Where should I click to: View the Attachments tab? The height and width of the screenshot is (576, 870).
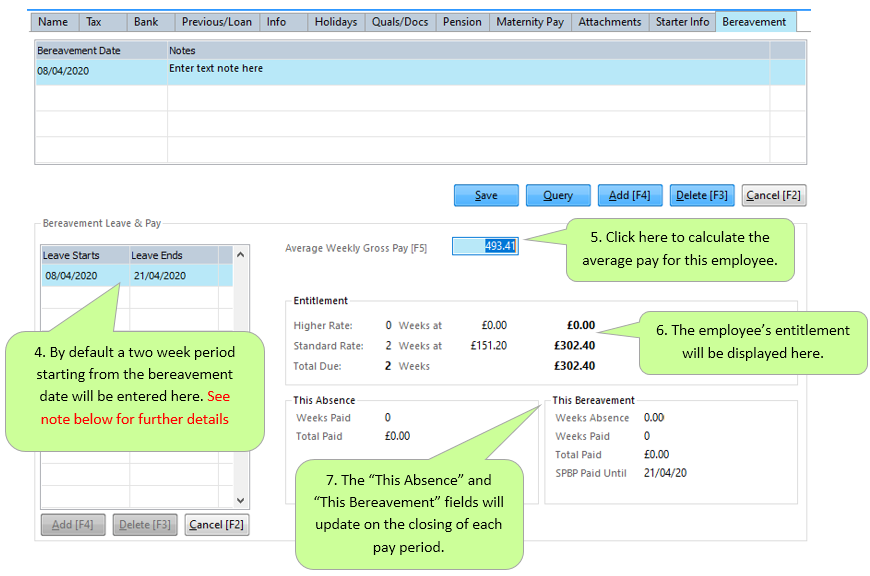click(x=609, y=22)
